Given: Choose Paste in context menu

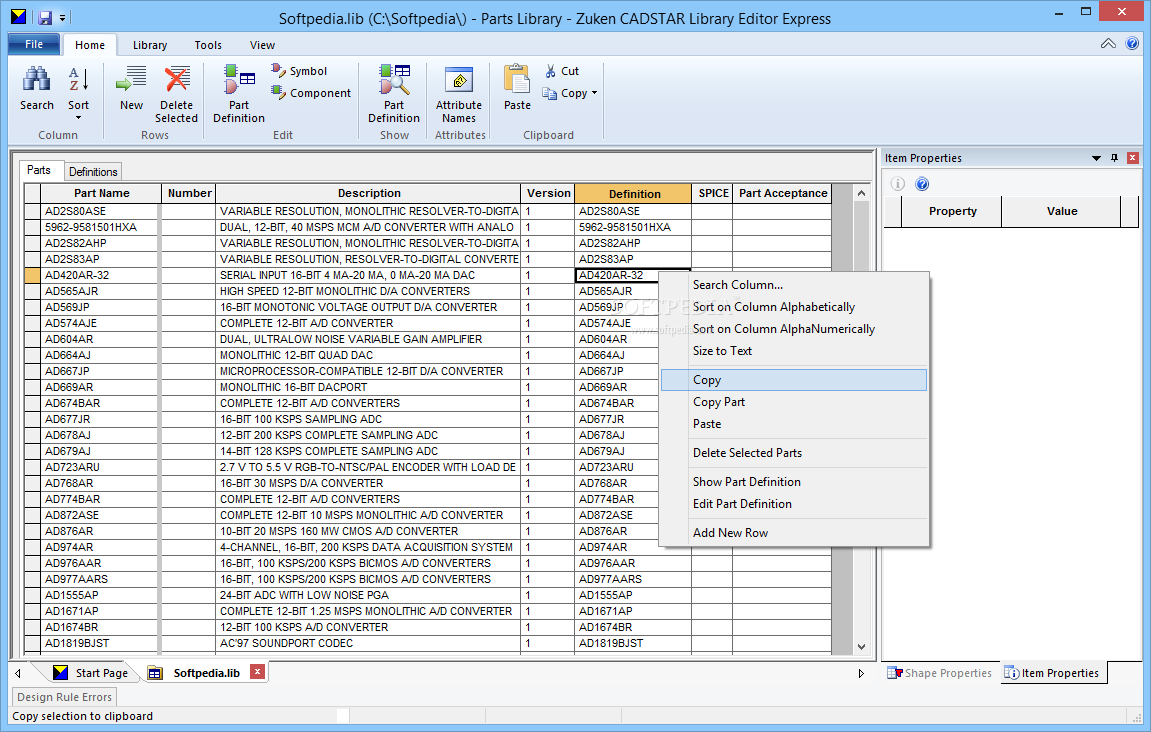Looking at the screenshot, I should pyautogui.click(x=794, y=424).
